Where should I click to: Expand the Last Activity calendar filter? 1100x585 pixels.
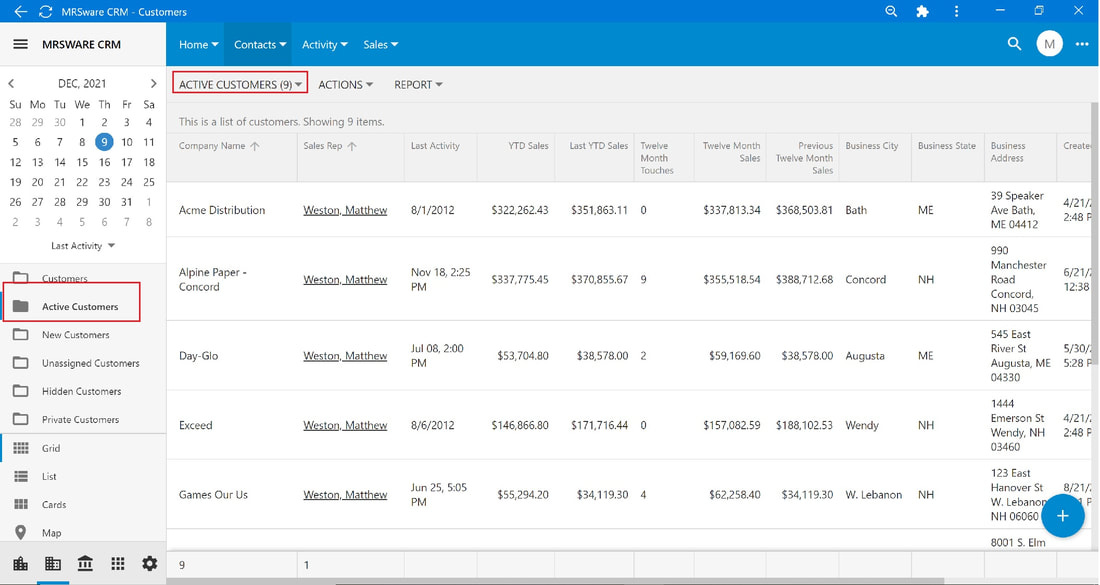pyautogui.click(x=83, y=246)
